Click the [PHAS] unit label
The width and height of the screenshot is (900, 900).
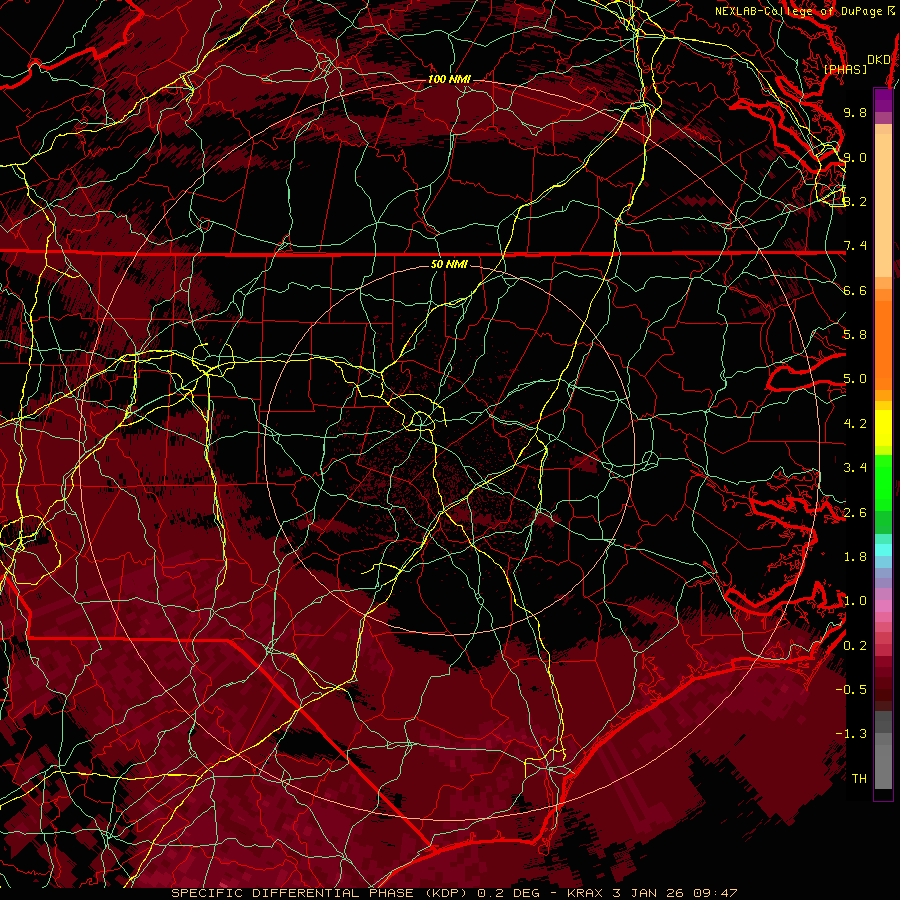pos(845,69)
